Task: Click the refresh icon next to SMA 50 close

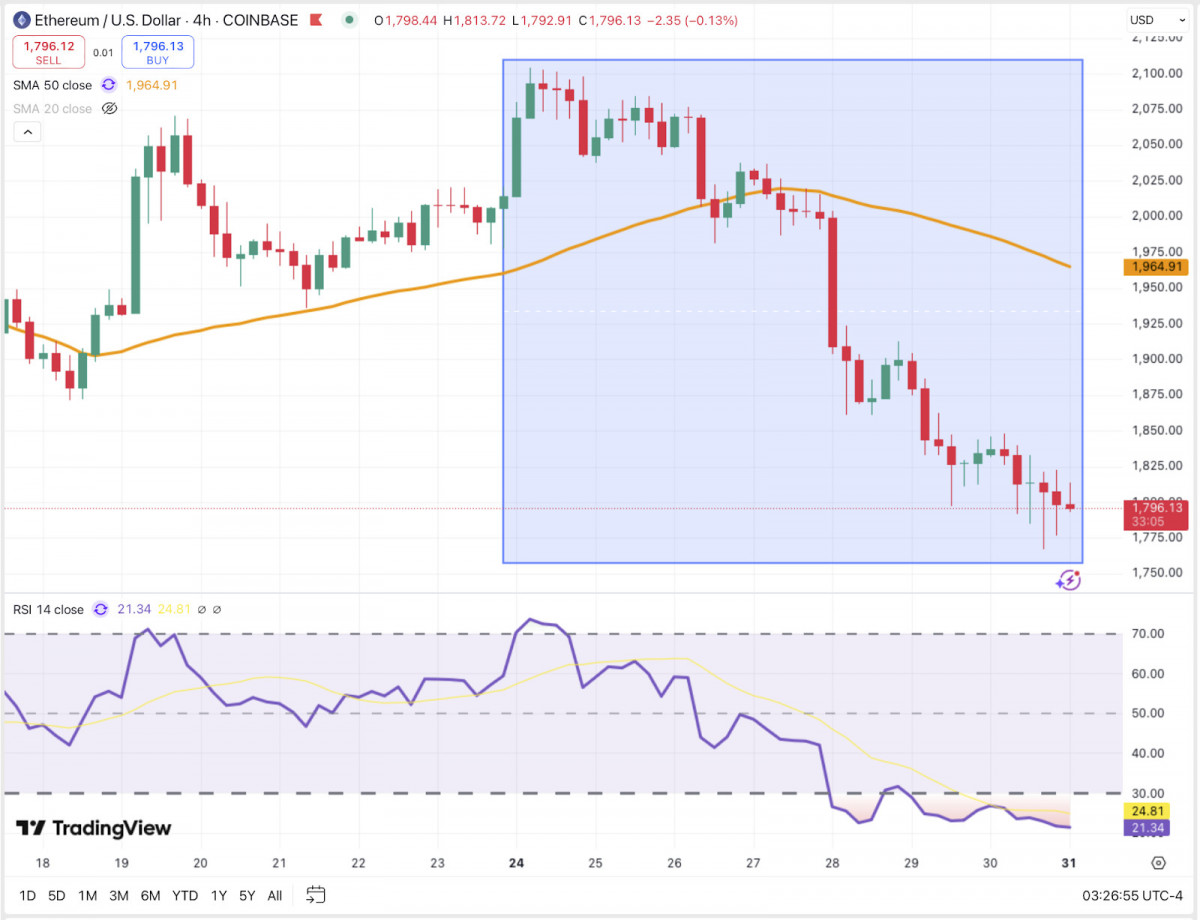Action: tap(109, 85)
